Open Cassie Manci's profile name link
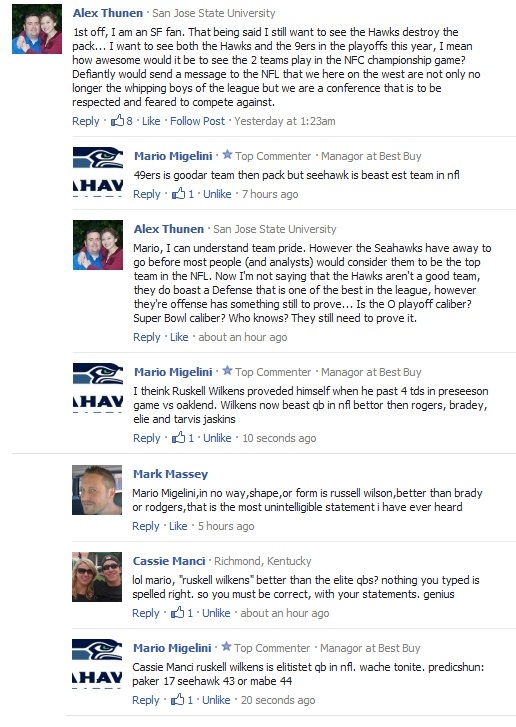 (x=169, y=561)
